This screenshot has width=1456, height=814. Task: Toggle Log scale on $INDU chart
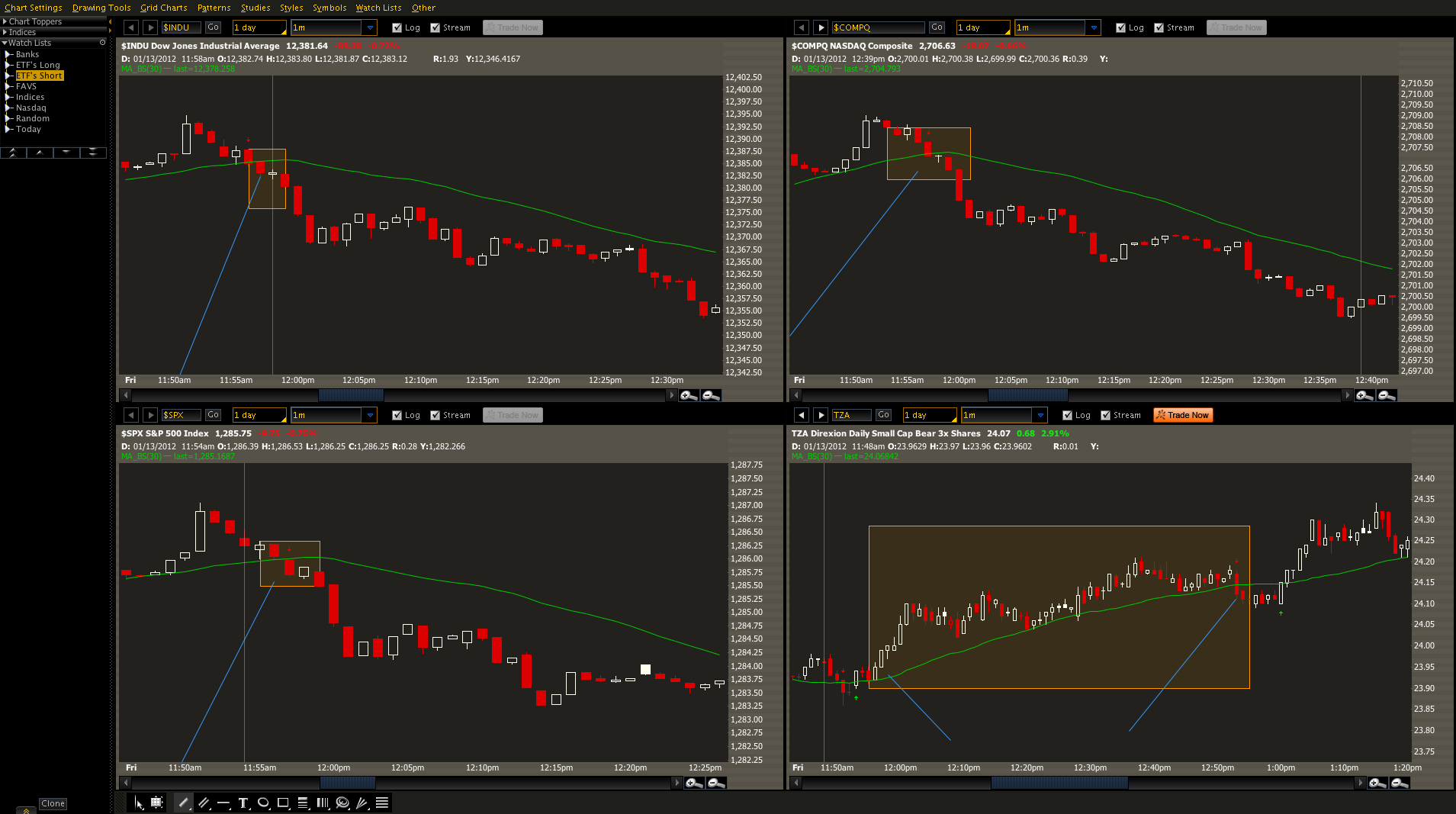click(x=397, y=27)
